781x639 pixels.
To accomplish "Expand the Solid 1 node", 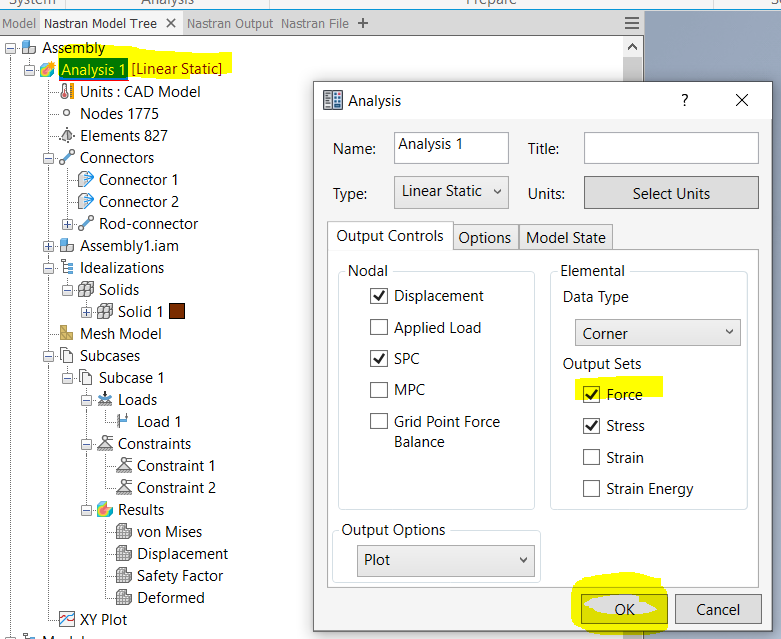I will point(86,312).
